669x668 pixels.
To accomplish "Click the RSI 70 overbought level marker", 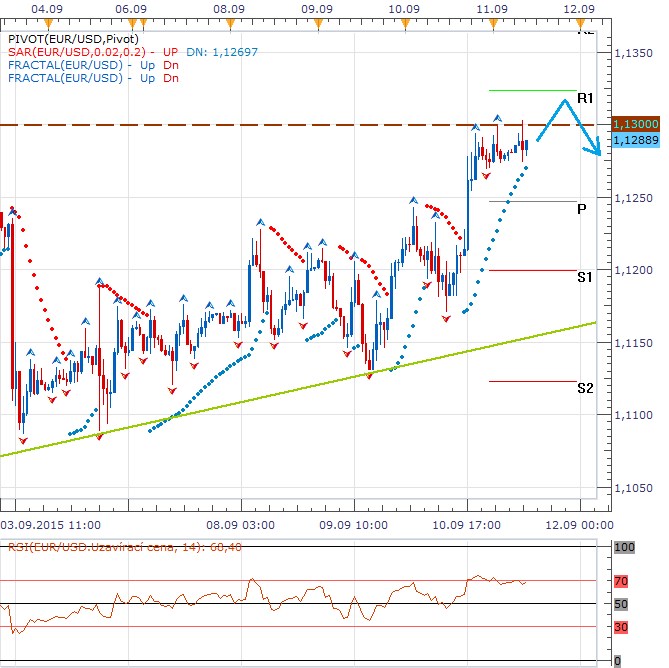I will pos(620,581).
